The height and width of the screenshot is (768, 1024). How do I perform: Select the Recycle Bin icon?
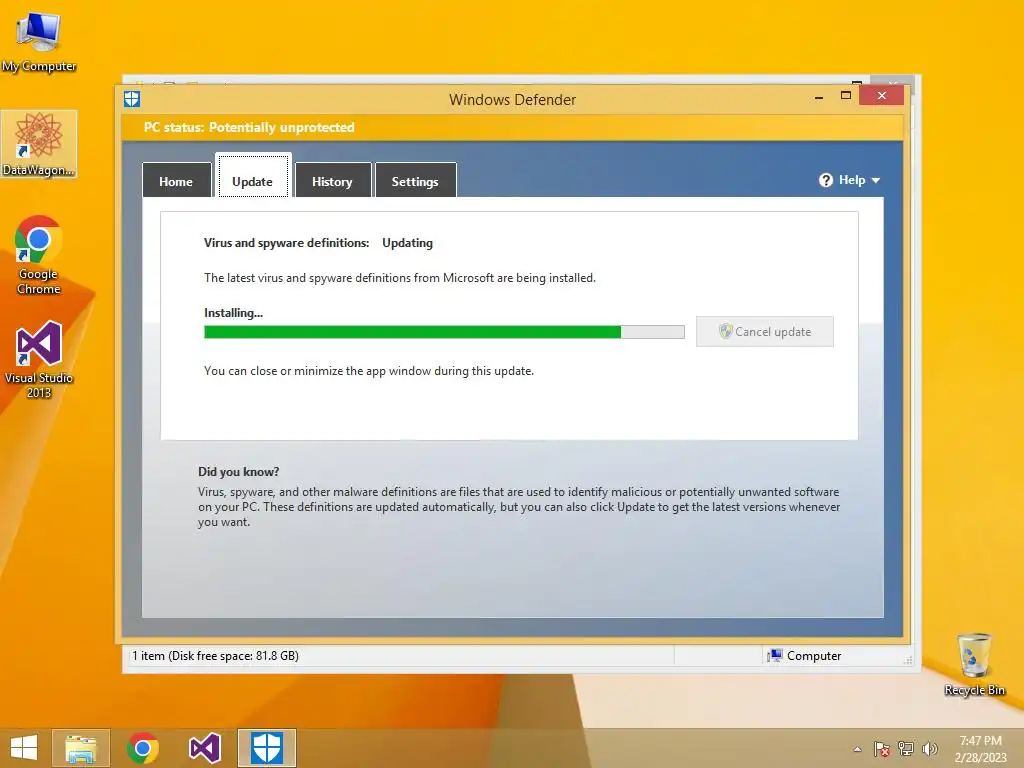tap(974, 664)
